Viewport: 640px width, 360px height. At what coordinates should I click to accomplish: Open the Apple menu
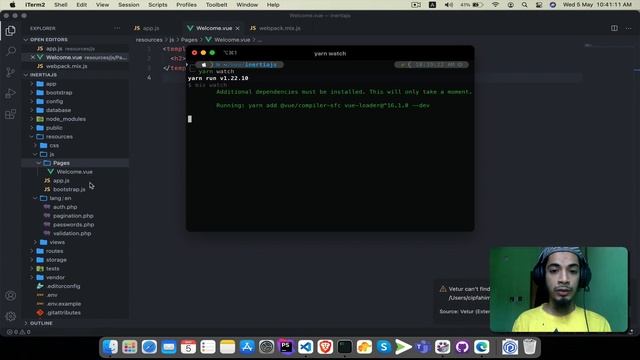[13, 5]
